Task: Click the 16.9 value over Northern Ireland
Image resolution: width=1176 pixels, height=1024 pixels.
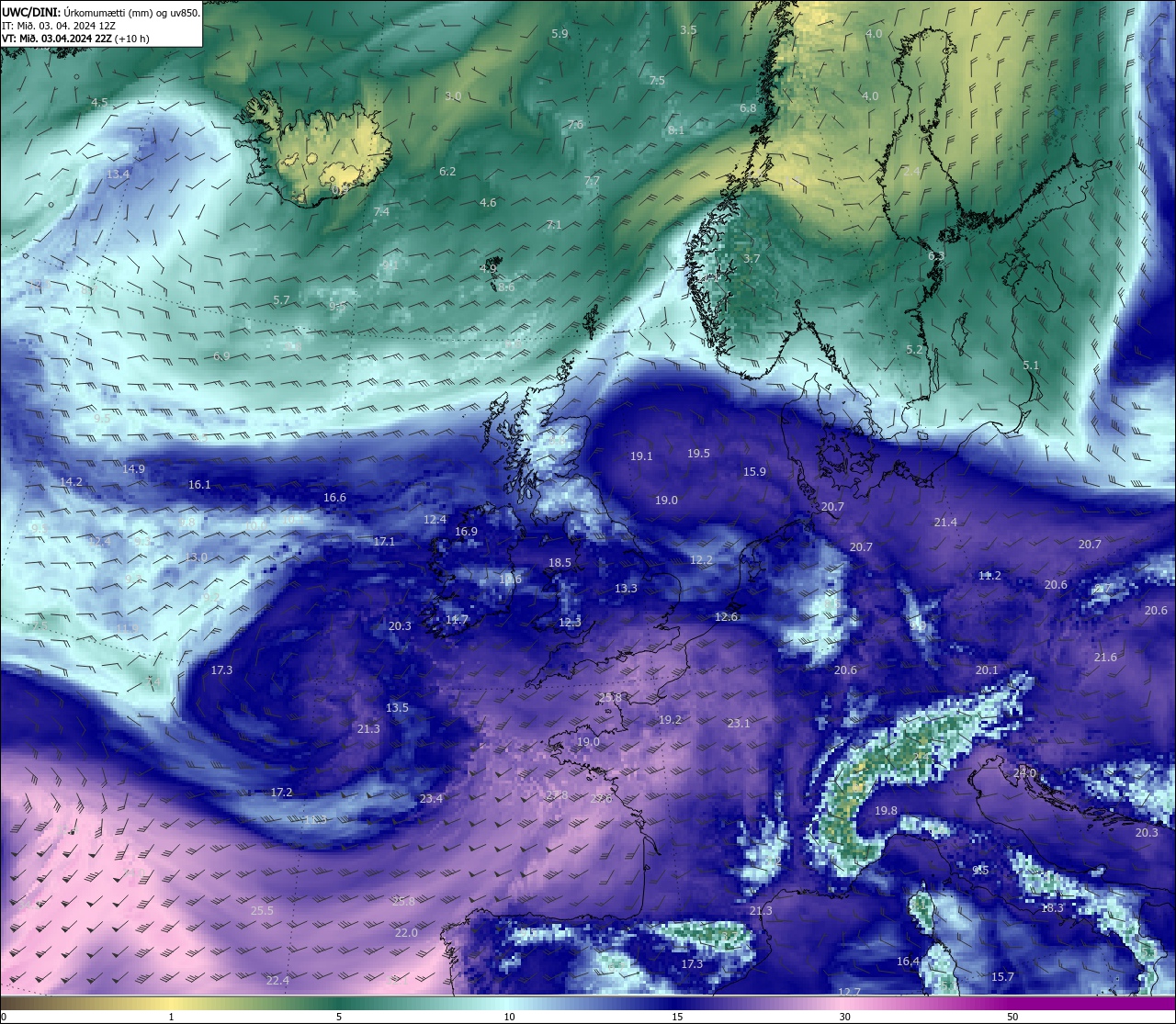Action: [x=466, y=531]
